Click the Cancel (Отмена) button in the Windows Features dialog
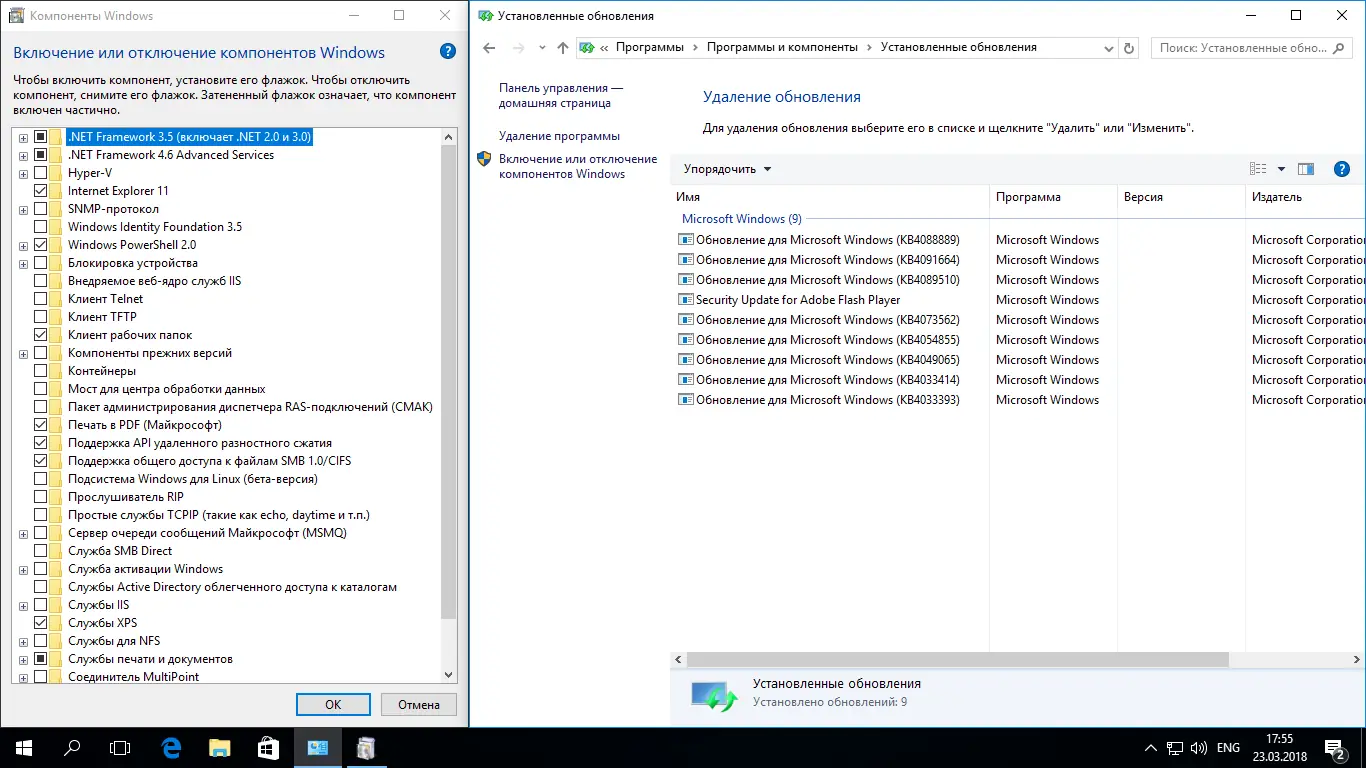 pos(419,704)
